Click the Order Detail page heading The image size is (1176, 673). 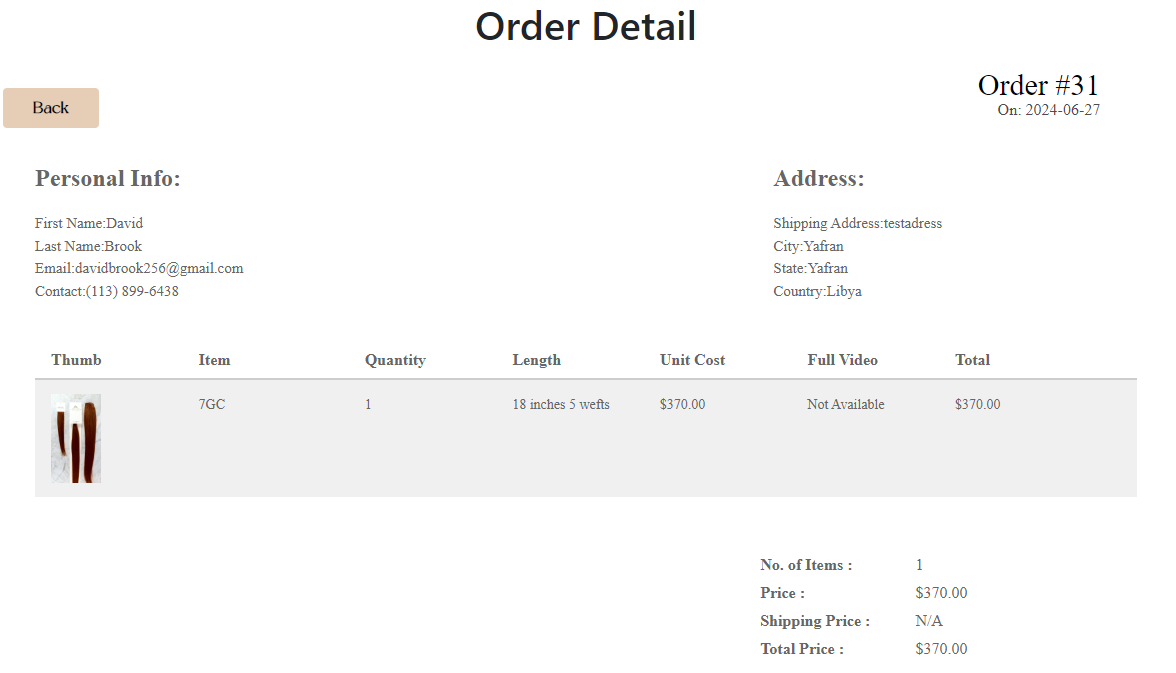[x=586, y=26]
